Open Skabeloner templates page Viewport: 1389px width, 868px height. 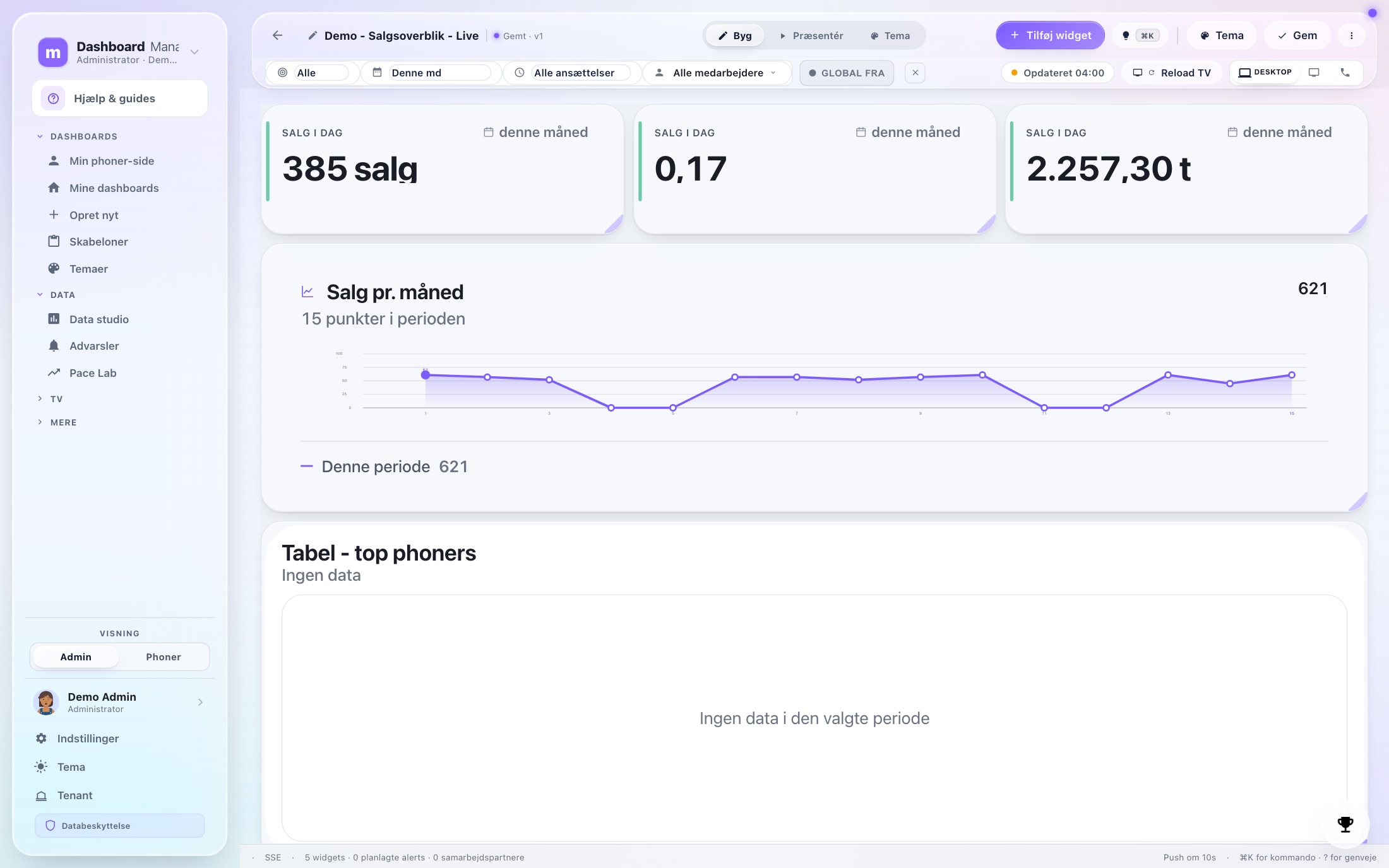(98, 242)
